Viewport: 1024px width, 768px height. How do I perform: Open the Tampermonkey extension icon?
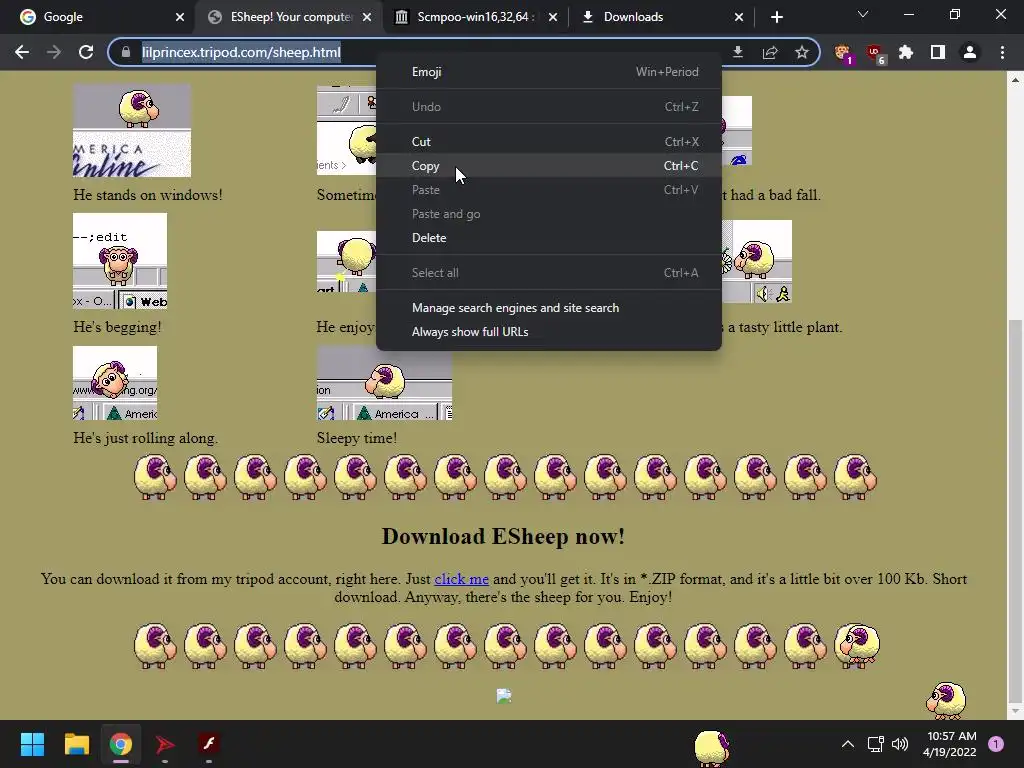click(843, 53)
